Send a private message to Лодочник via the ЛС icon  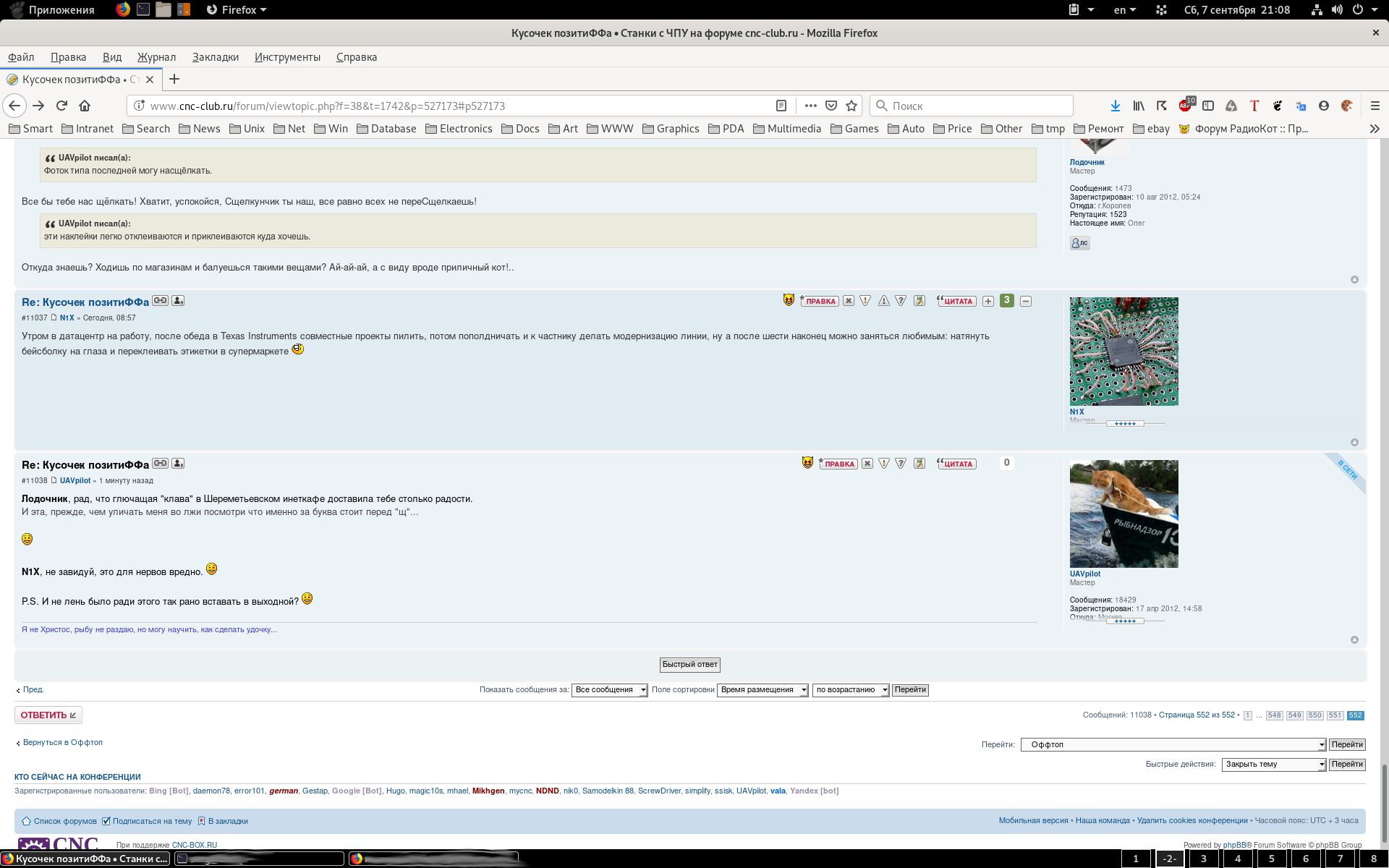coord(1079,243)
